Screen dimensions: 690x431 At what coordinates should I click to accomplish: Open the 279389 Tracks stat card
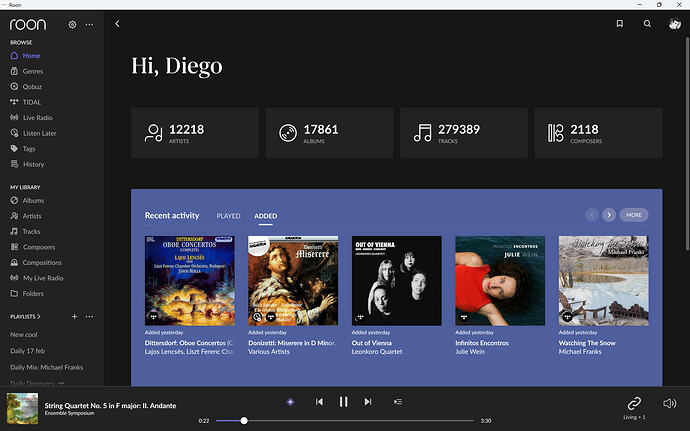click(x=464, y=133)
